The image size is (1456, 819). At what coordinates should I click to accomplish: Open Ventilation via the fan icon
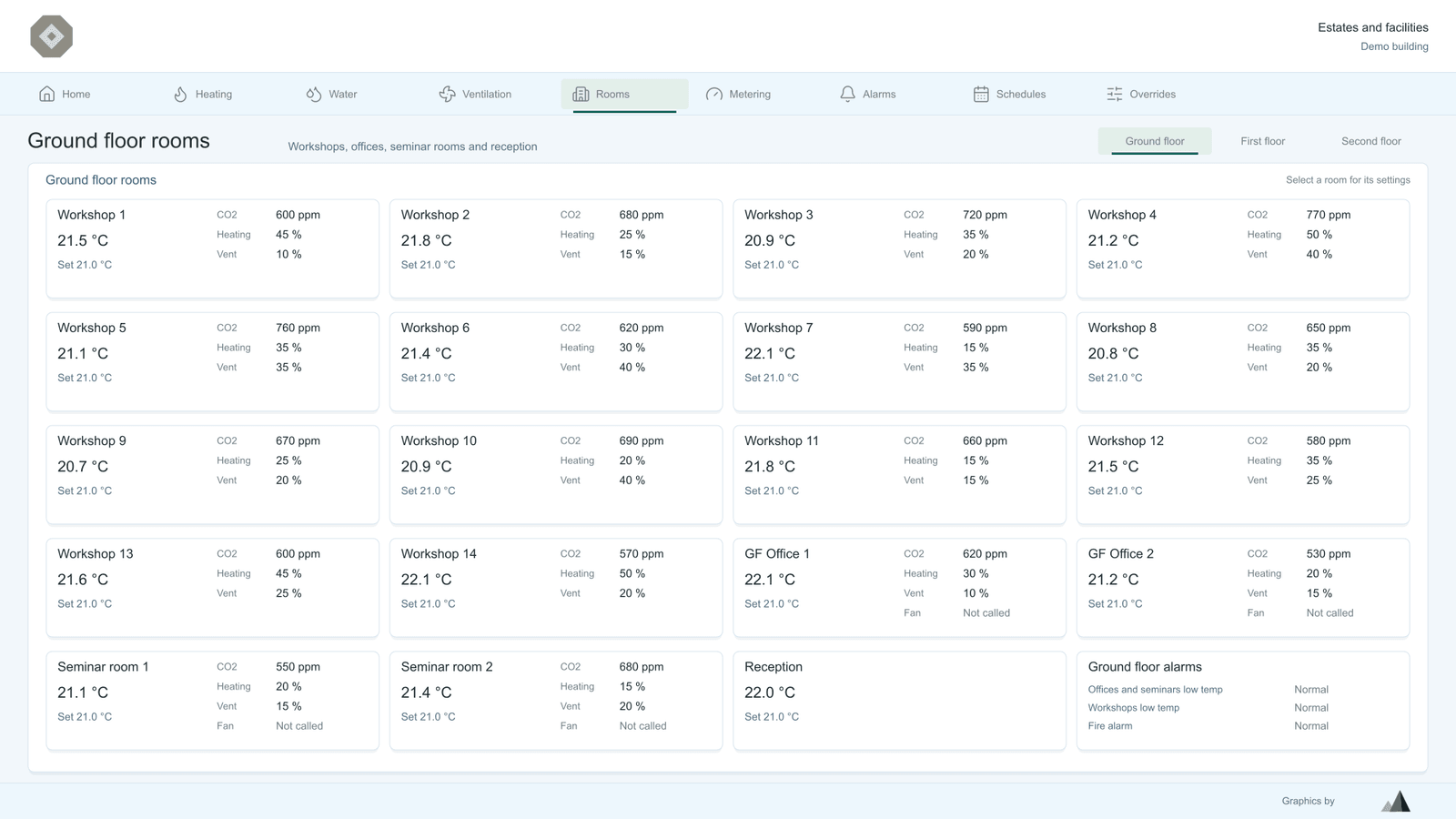pos(447,94)
